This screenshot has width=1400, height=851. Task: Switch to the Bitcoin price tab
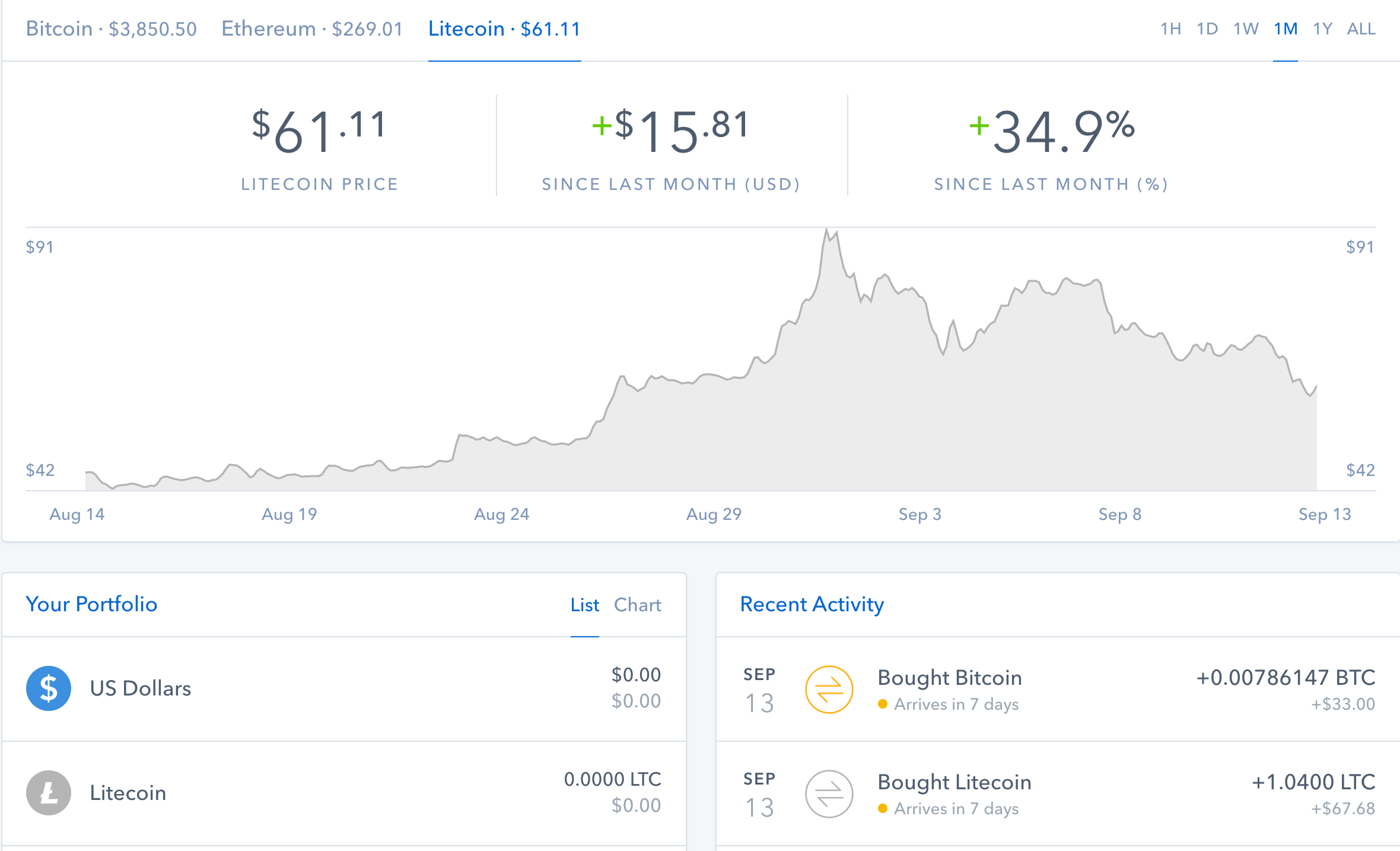coord(111,28)
